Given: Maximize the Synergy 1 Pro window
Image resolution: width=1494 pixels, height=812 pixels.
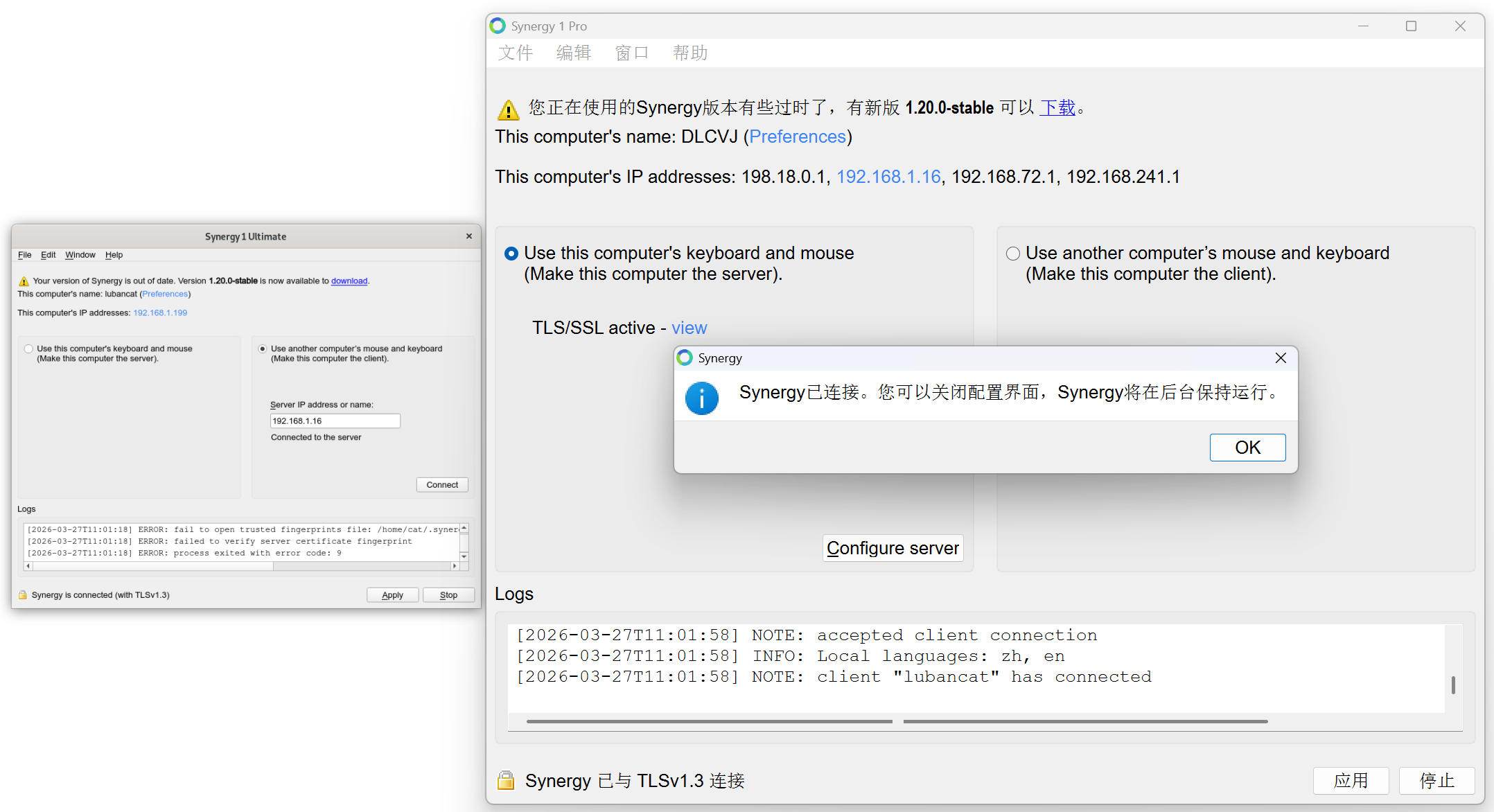Looking at the screenshot, I should point(1411,26).
